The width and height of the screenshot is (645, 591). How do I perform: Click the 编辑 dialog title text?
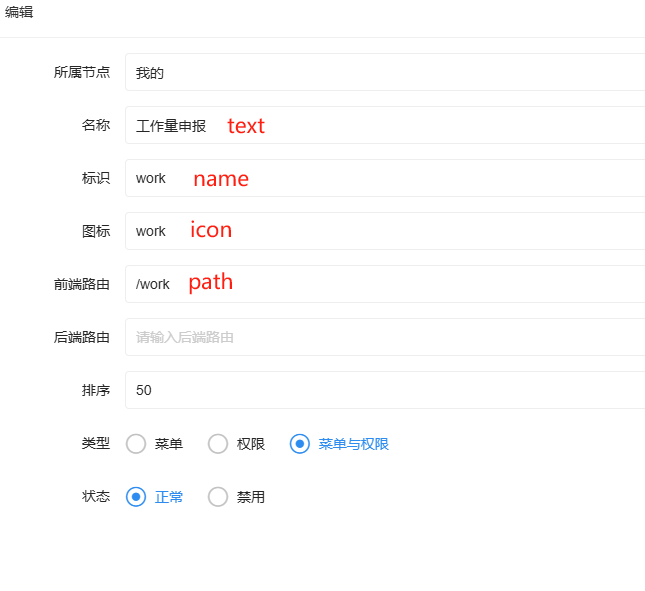19,12
